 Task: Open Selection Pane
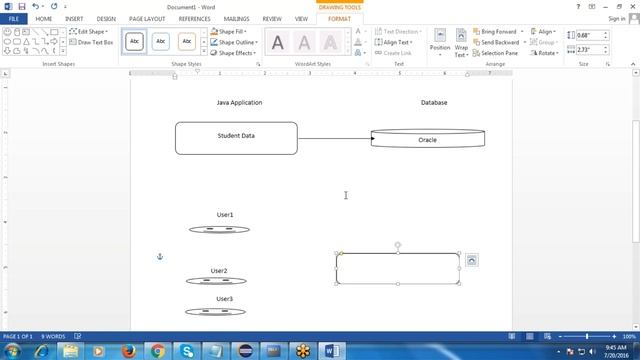(x=495, y=53)
